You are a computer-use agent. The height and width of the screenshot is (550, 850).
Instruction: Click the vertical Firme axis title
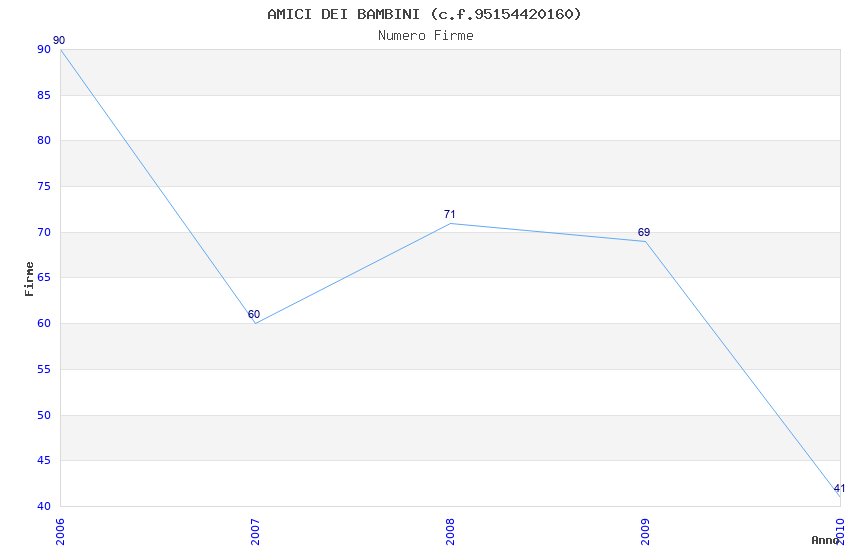(x=29, y=278)
